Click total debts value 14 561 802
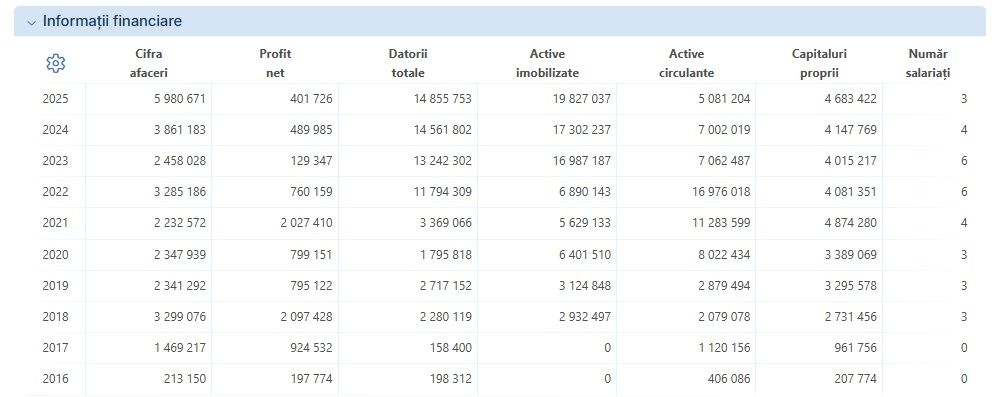 click(442, 130)
